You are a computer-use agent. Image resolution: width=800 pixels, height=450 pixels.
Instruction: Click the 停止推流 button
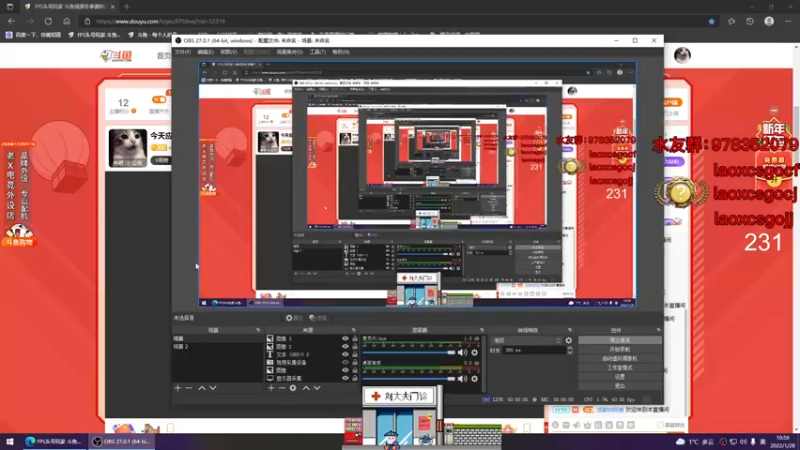(620, 340)
